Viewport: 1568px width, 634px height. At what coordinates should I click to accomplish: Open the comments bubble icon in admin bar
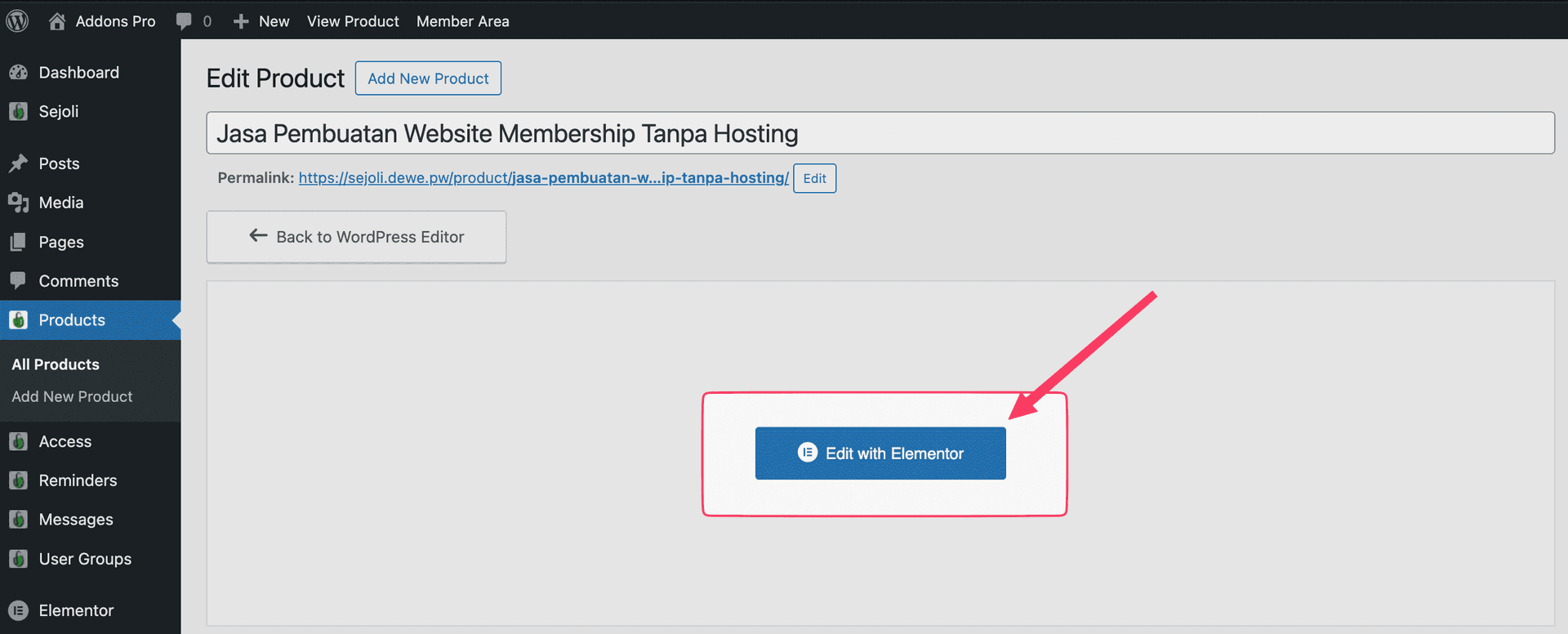(x=184, y=21)
